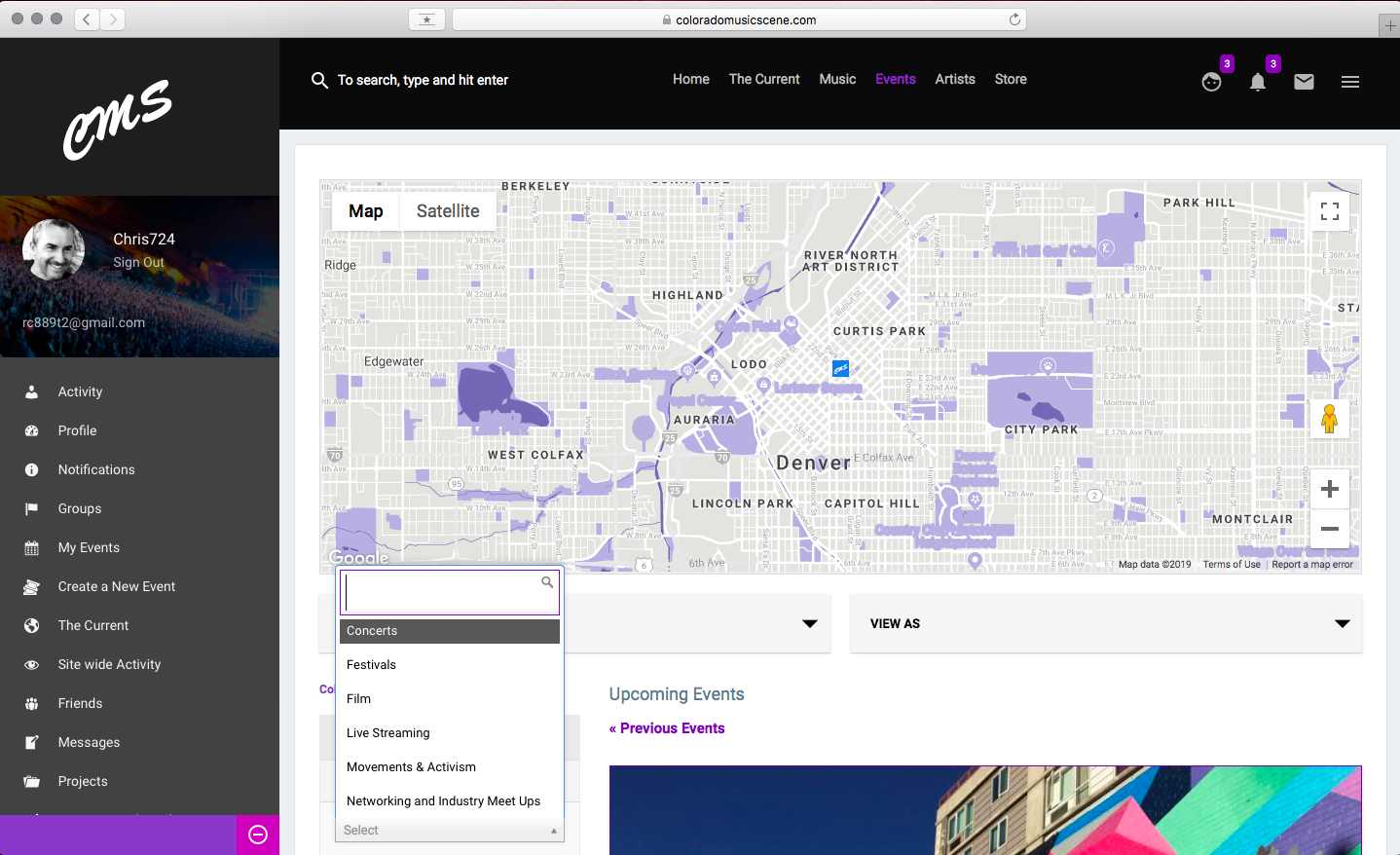This screenshot has height=855, width=1400.
Task: Open Create a New Event in sidebar
Action: [x=117, y=586]
